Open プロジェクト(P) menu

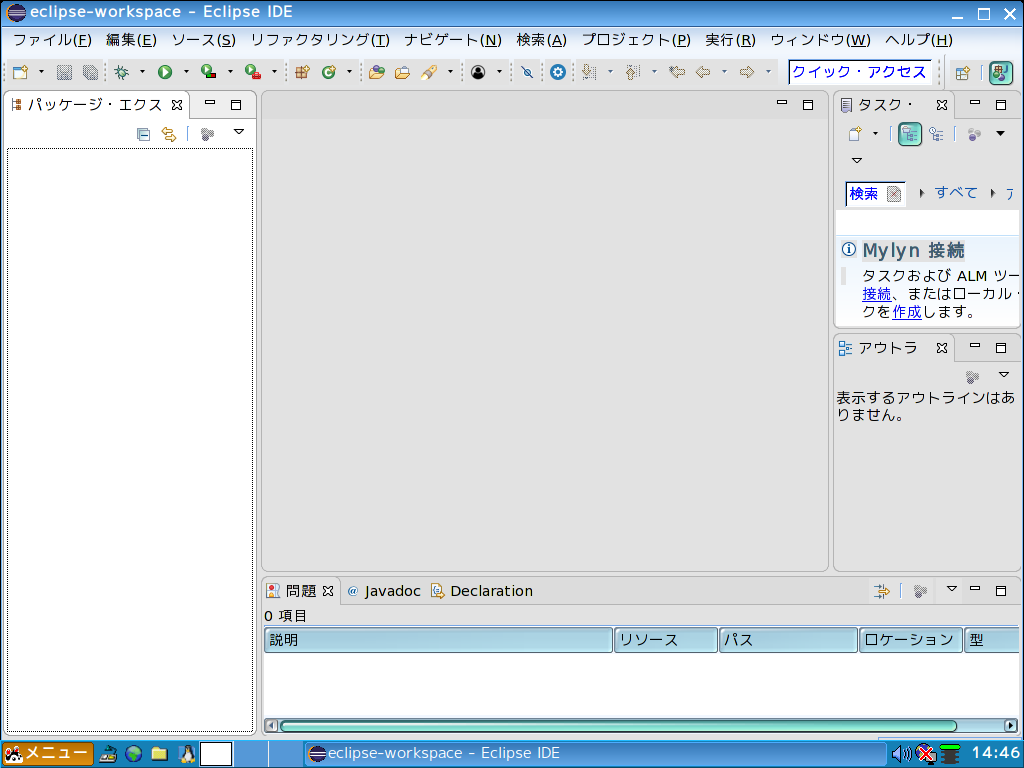coord(636,40)
